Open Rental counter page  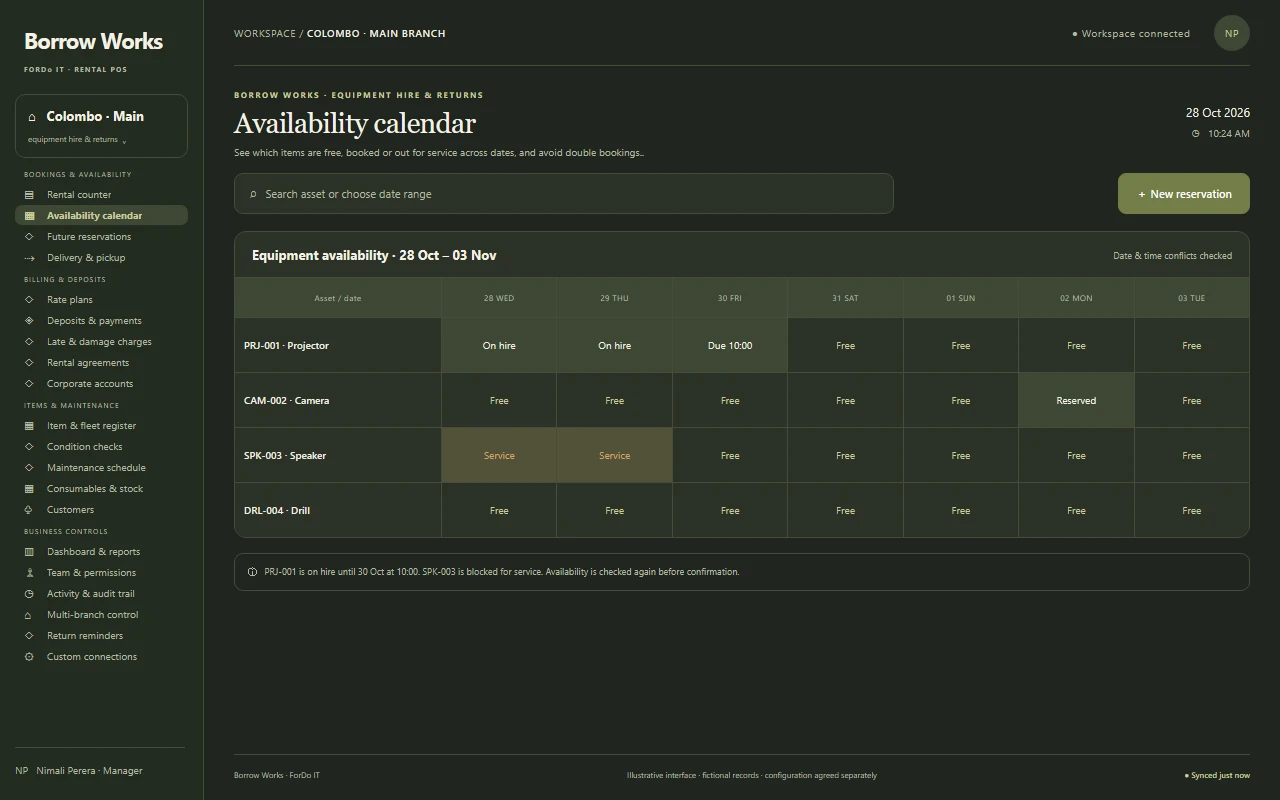click(101, 195)
